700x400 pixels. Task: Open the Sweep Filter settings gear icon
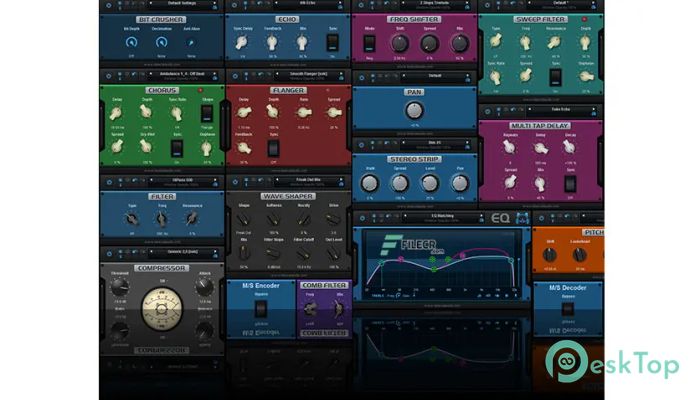pos(488,5)
